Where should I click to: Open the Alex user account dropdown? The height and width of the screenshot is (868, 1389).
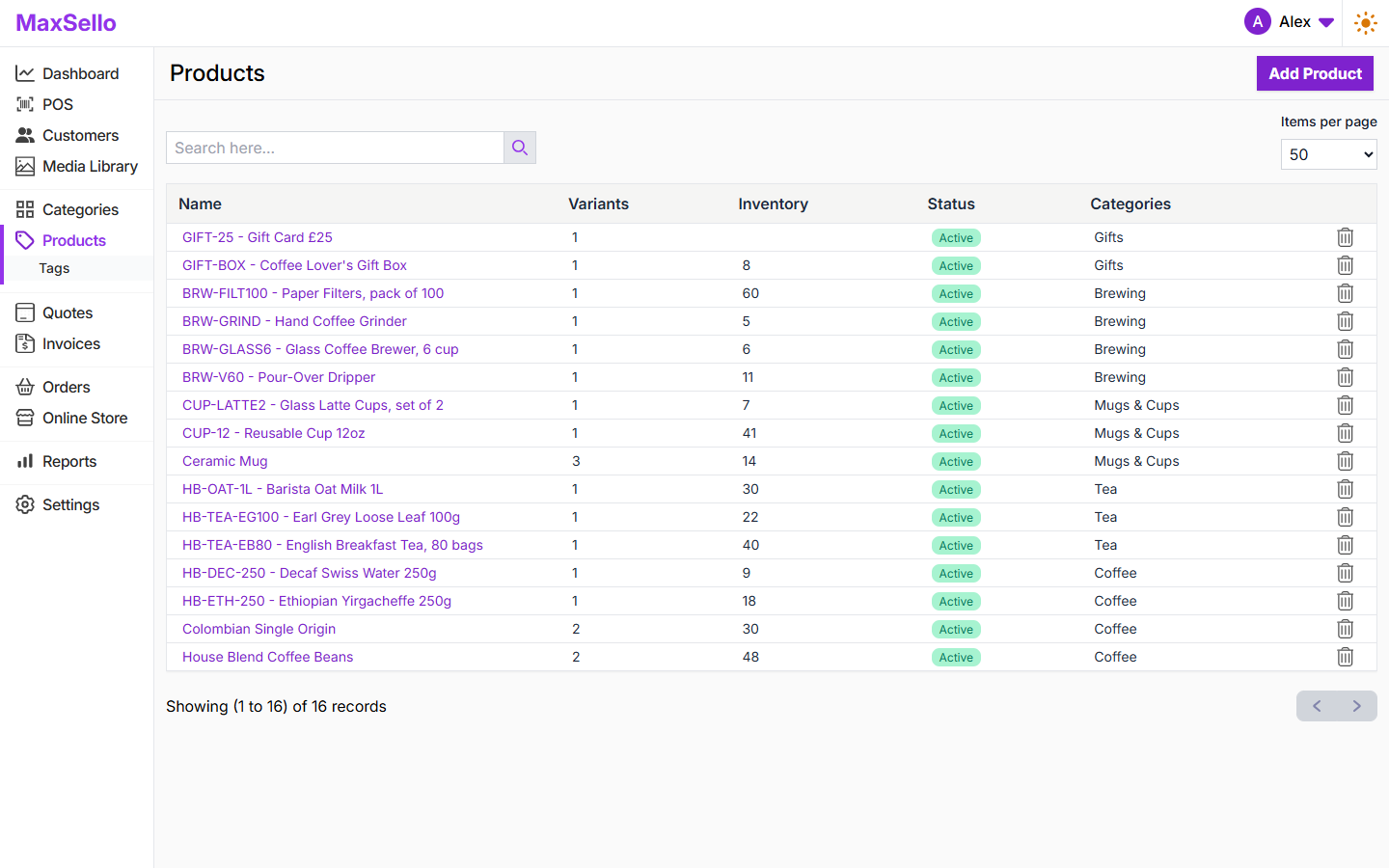[x=1289, y=21]
